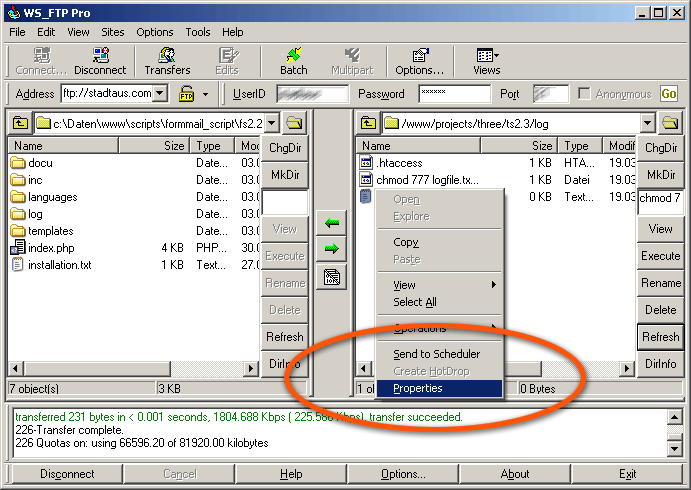This screenshot has height=490, width=691.
Task: Choose Send to Scheduler in context menu
Action: tap(439, 354)
